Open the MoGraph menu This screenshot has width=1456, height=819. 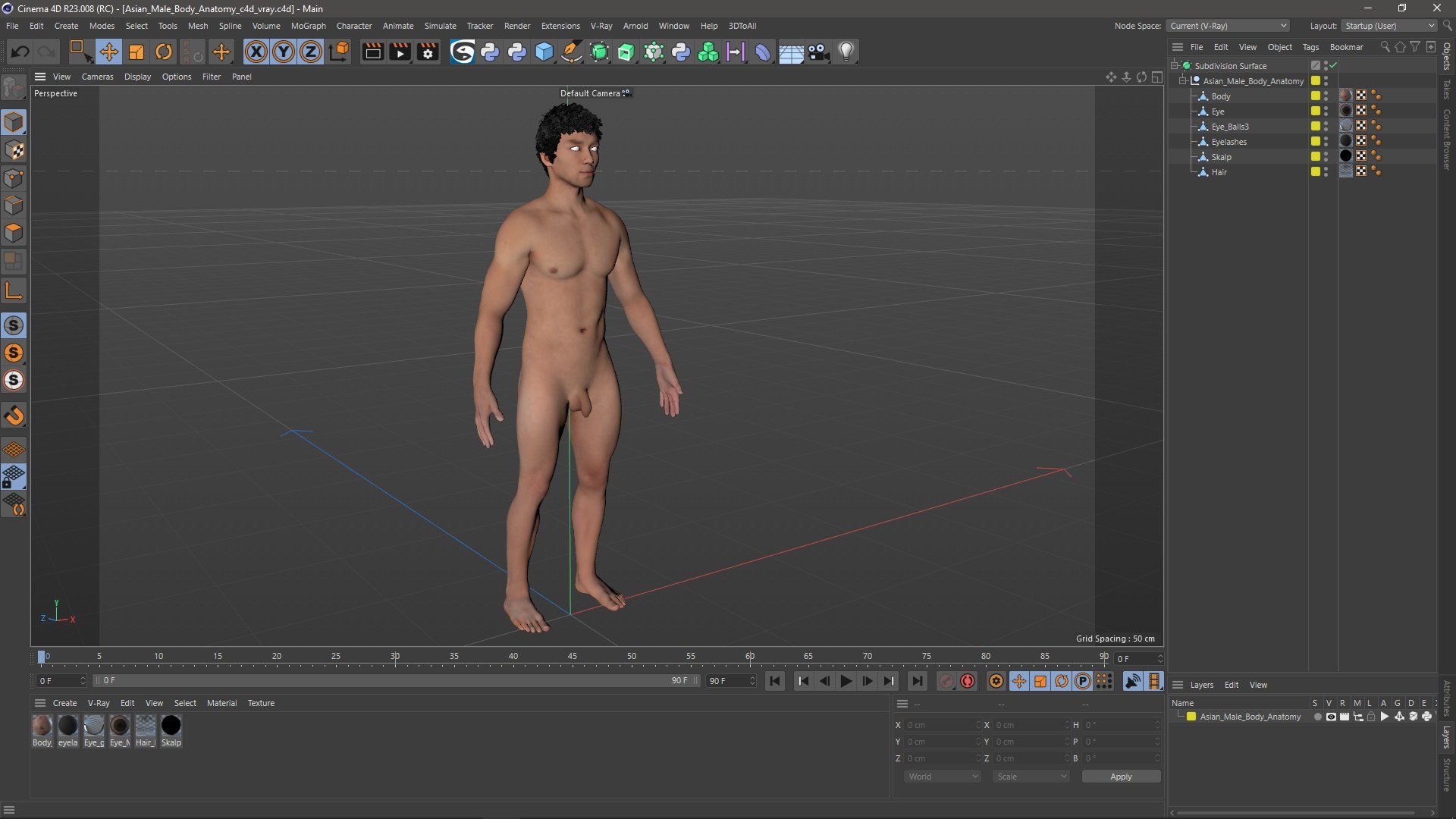click(308, 26)
